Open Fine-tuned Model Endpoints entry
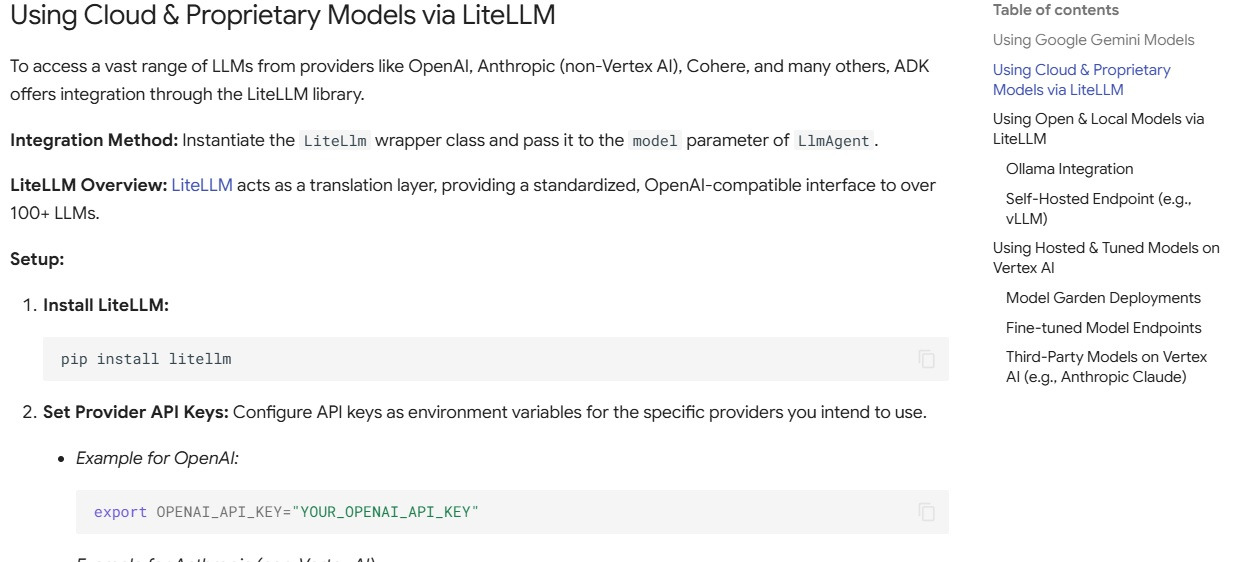The image size is (1244, 562). (x=1103, y=328)
